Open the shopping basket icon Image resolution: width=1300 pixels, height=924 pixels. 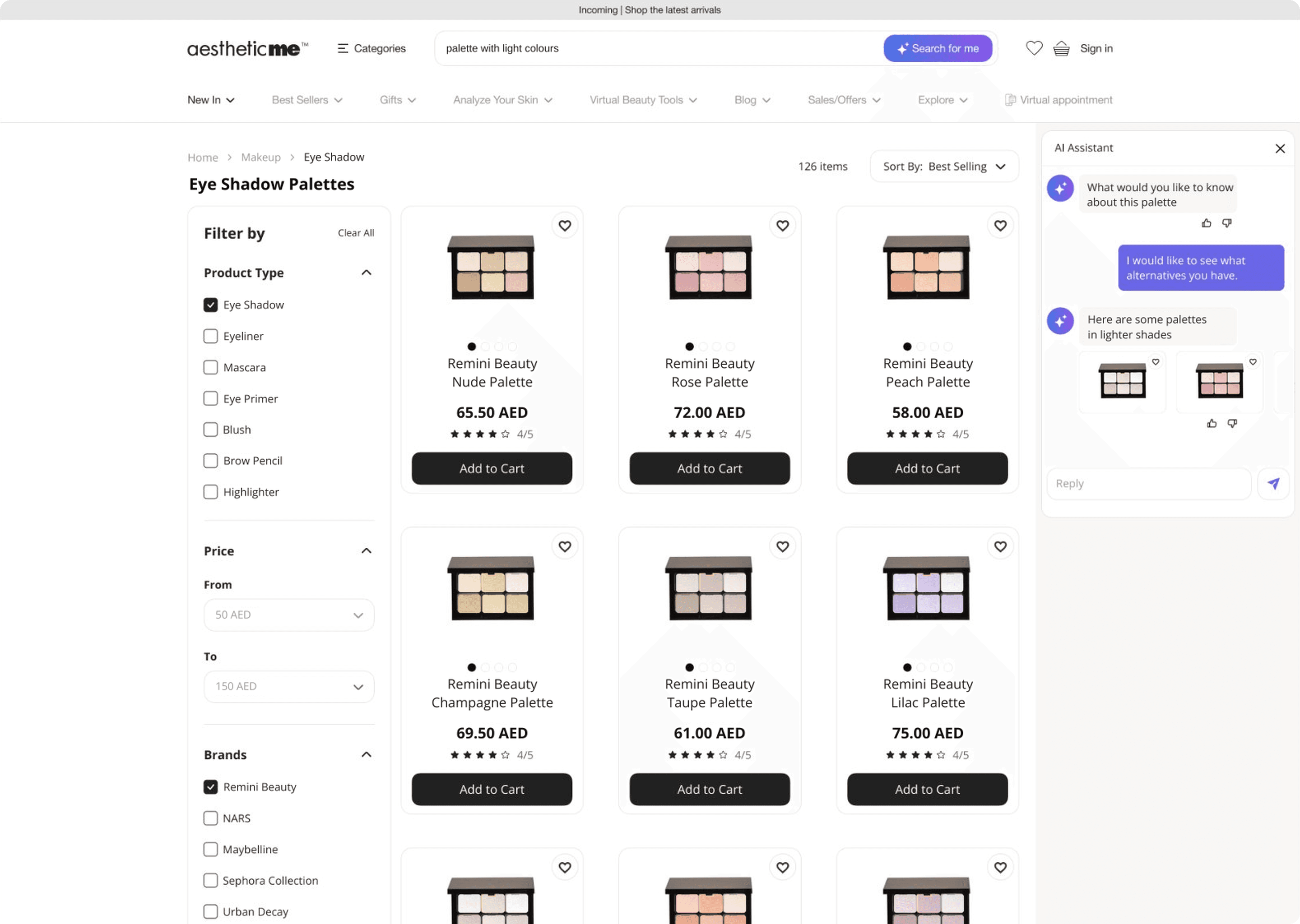[x=1061, y=48]
